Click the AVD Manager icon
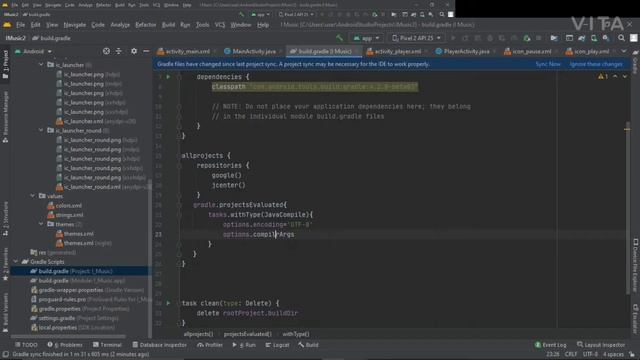This screenshot has width=640, height=360. click(594, 38)
